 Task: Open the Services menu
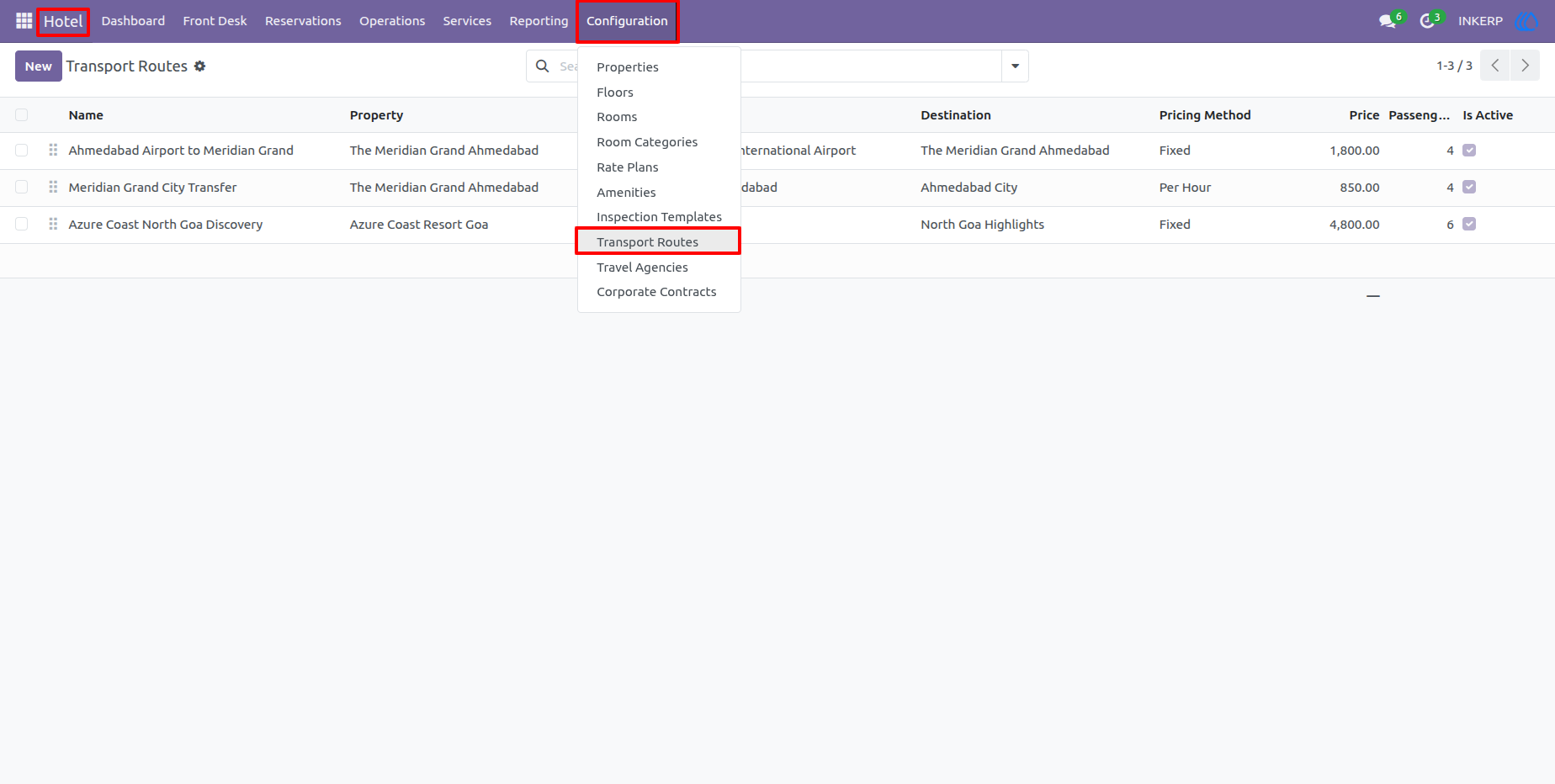pos(467,21)
